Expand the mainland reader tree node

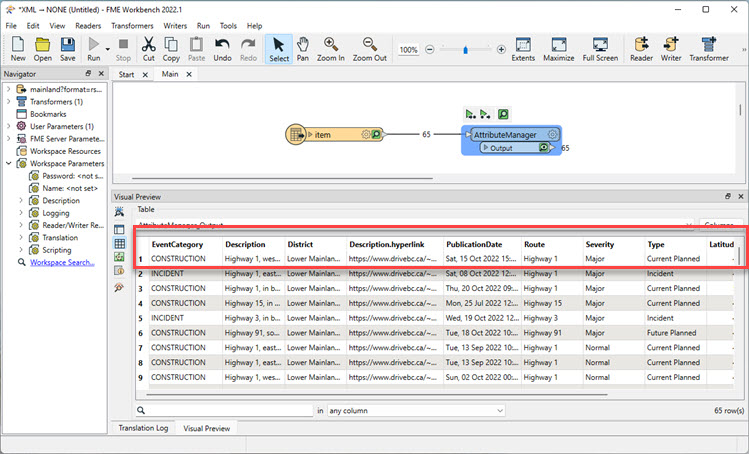click(x=8, y=89)
